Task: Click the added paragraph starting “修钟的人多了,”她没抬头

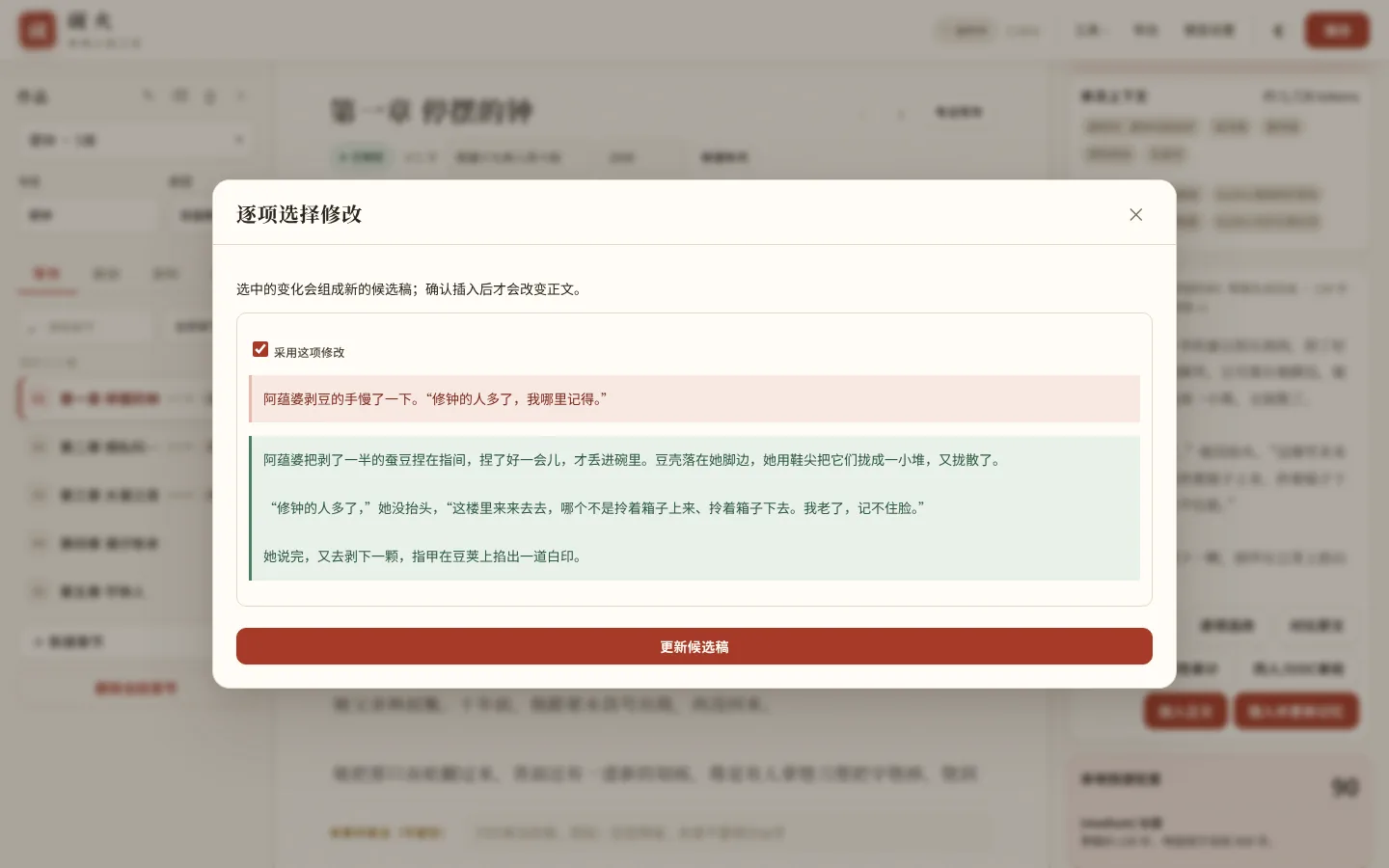Action: tap(594, 508)
